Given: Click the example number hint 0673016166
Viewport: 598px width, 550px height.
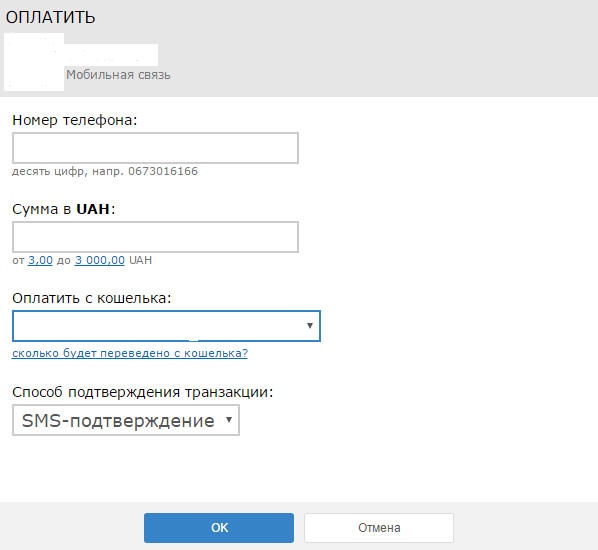Looking at the screenshot, I should (163, 171).
